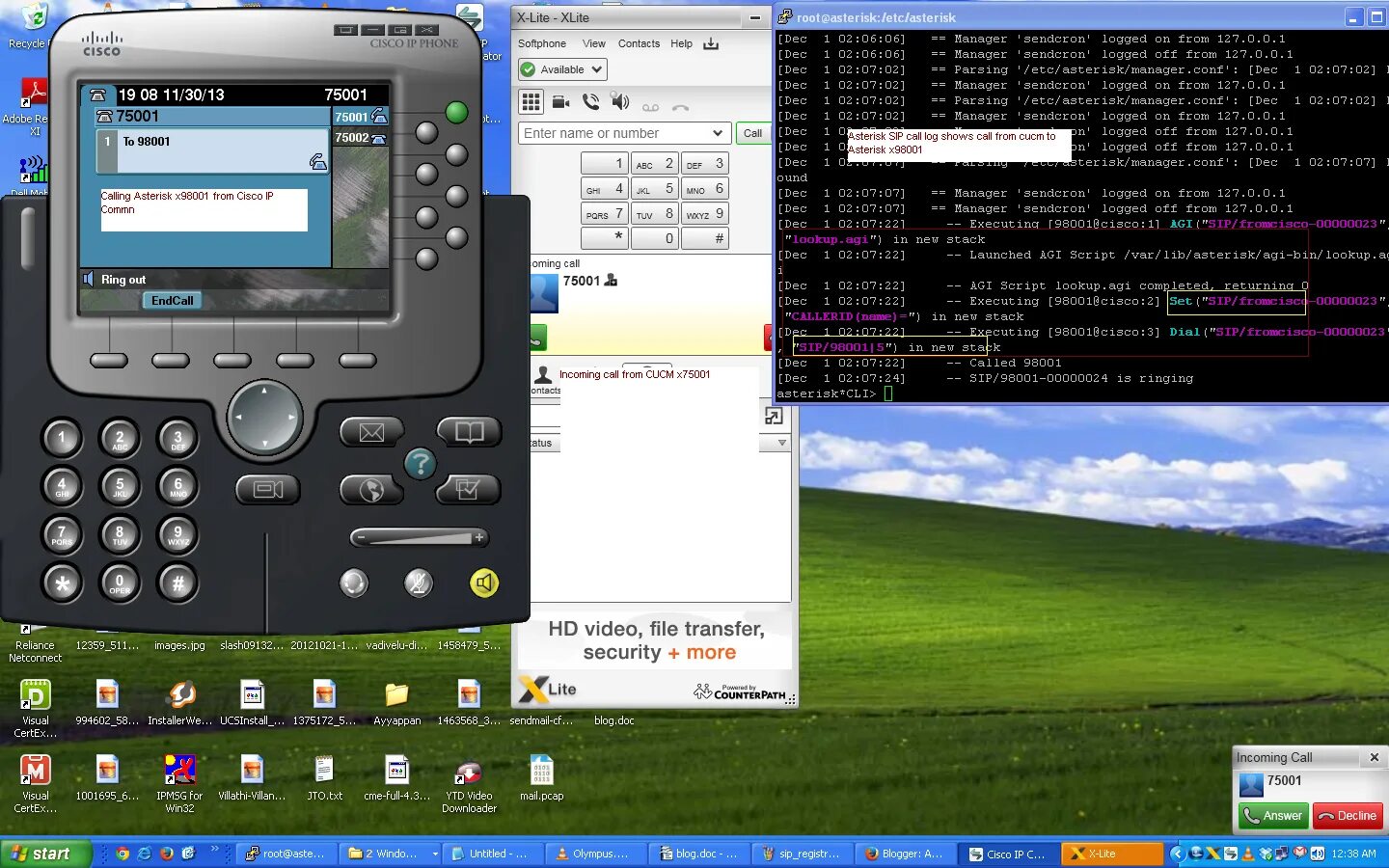Open the JTO.txt desktop file
Viewport: 1389px width, 868px height.
pyautogui.click(x=324, y=778)
